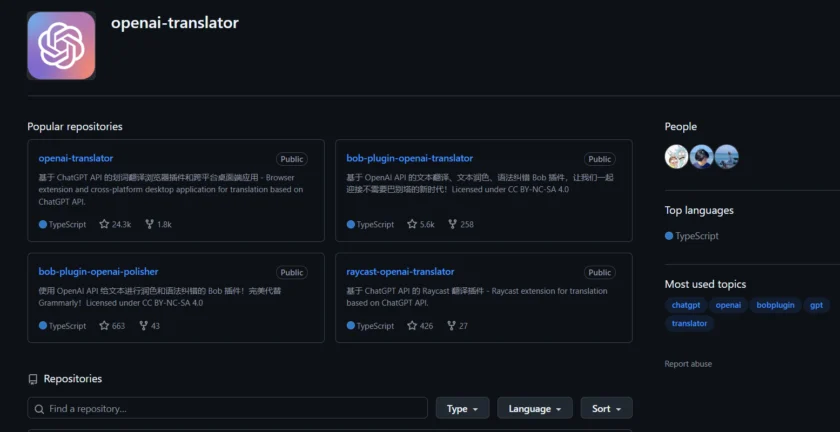Screen dimensions: 840x432
Task: Click the star icon showing 663
Action: (x=104, y=325)
